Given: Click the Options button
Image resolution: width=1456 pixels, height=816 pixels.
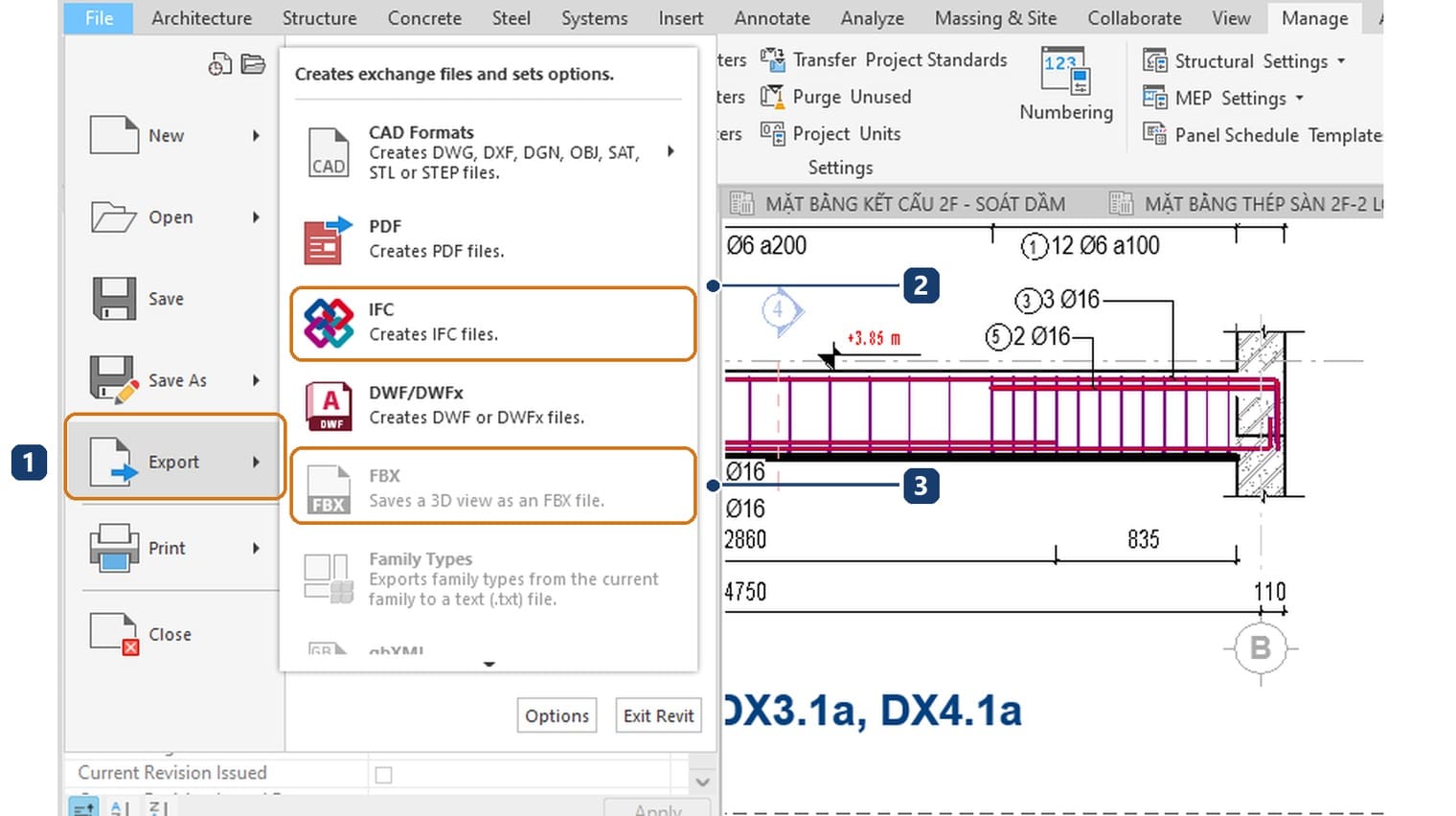Looking at the screenshot, I should 557,715.
